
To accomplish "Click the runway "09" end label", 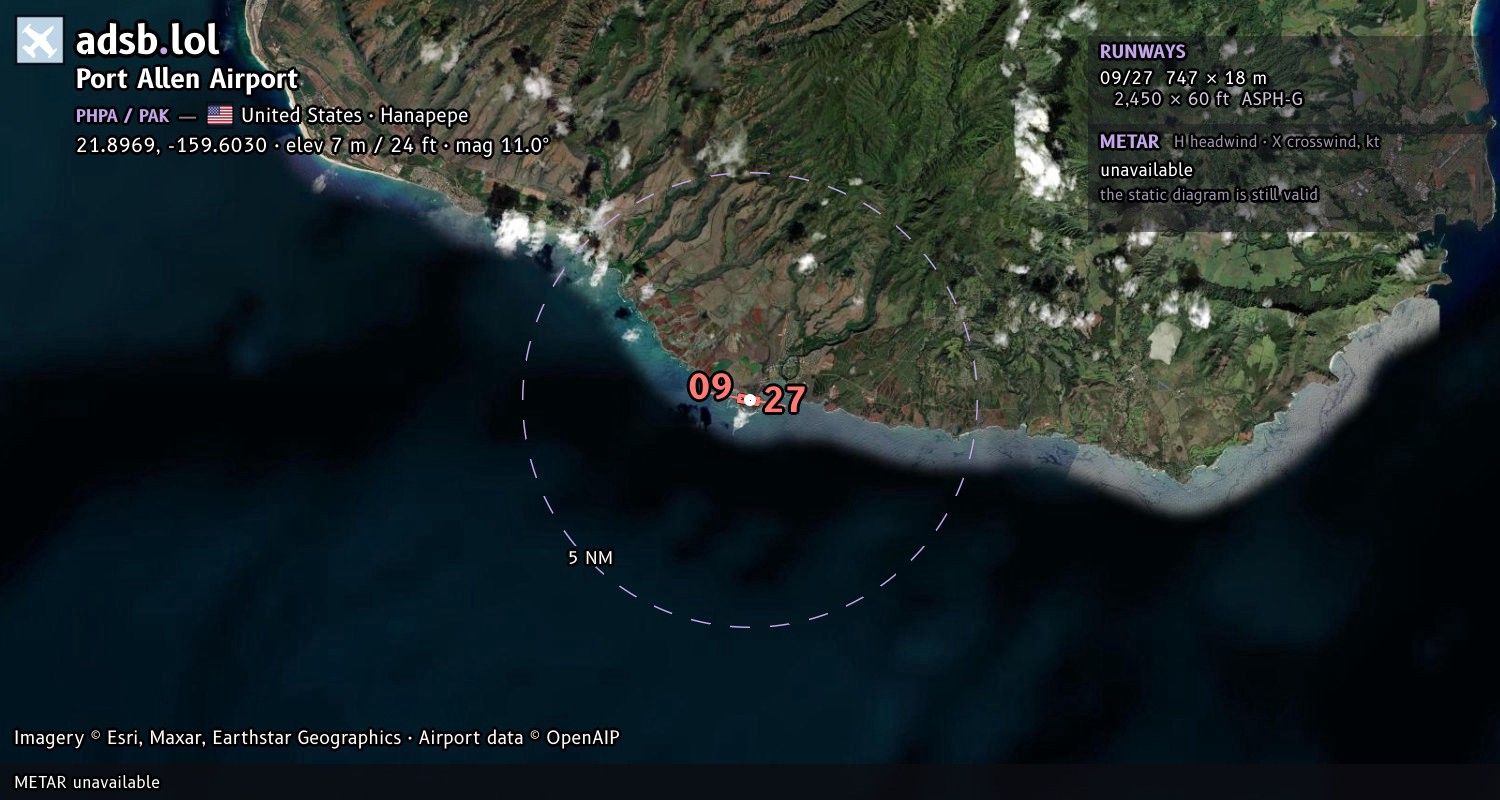I will point(710,387).
